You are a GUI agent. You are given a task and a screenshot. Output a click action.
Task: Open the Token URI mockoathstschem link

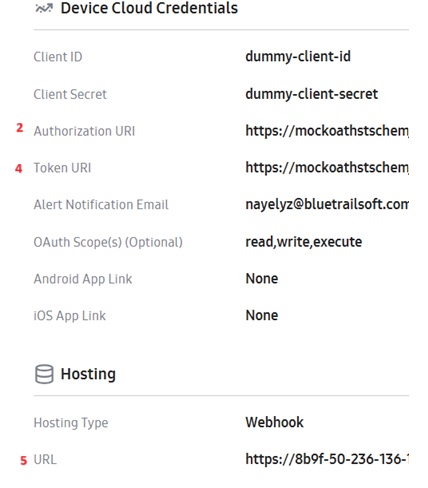[x=327, y=167]
